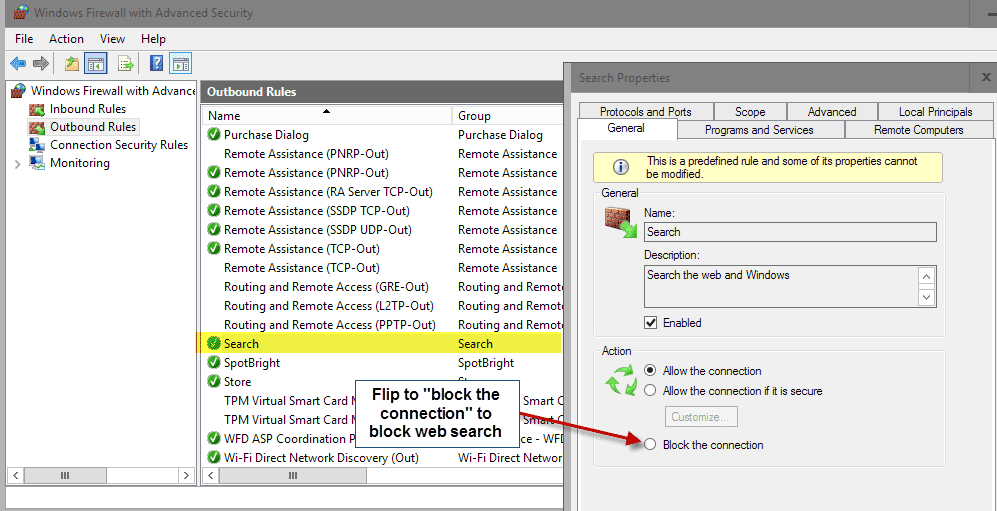Viewport: 997px width, 511px height.
Task: Click green check icon beside Purchase Dialog
Action: pyautogui.click(x=214, y=135)
